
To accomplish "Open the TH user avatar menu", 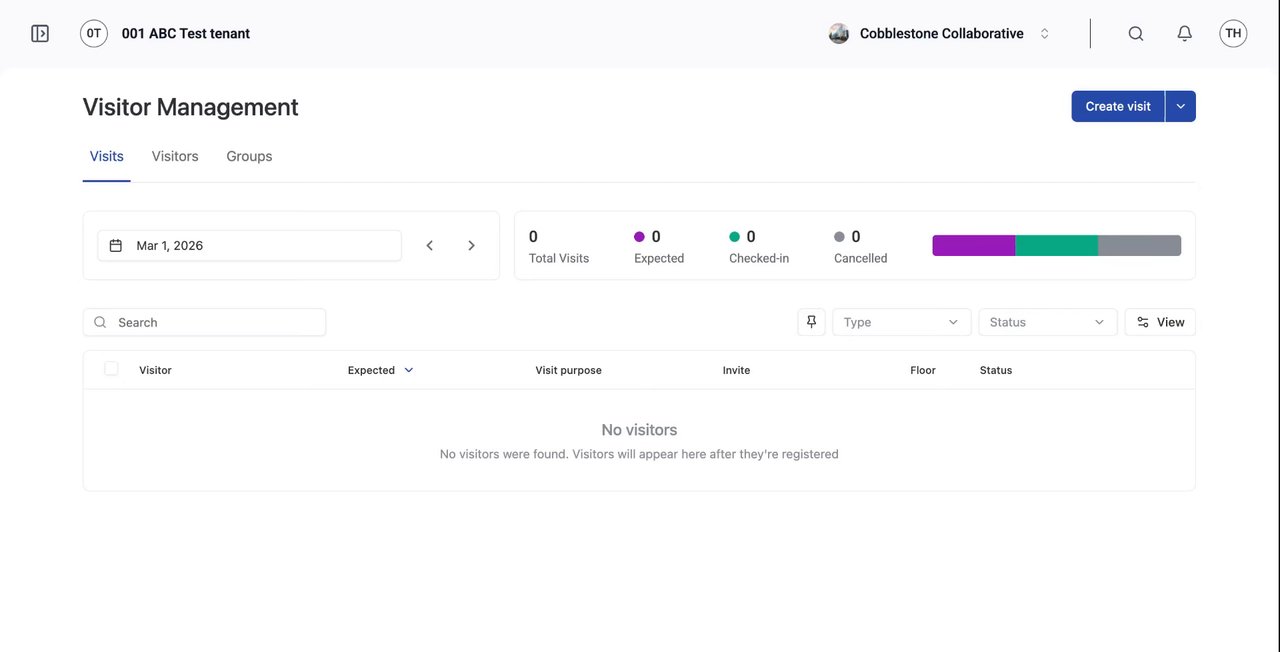I will point(1233,34).
